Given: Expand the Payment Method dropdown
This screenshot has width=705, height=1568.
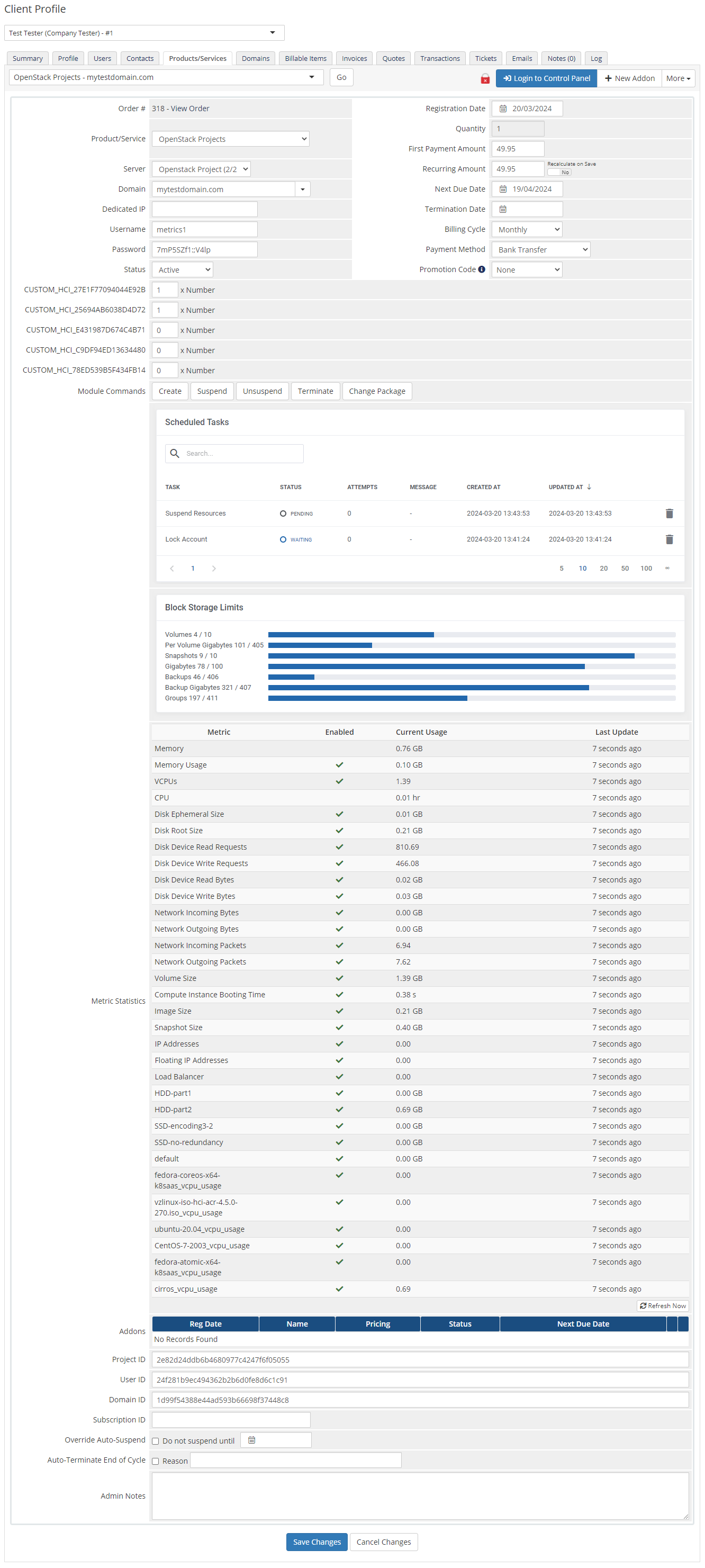Looking at the screenshot, I should tap(540, 249).
